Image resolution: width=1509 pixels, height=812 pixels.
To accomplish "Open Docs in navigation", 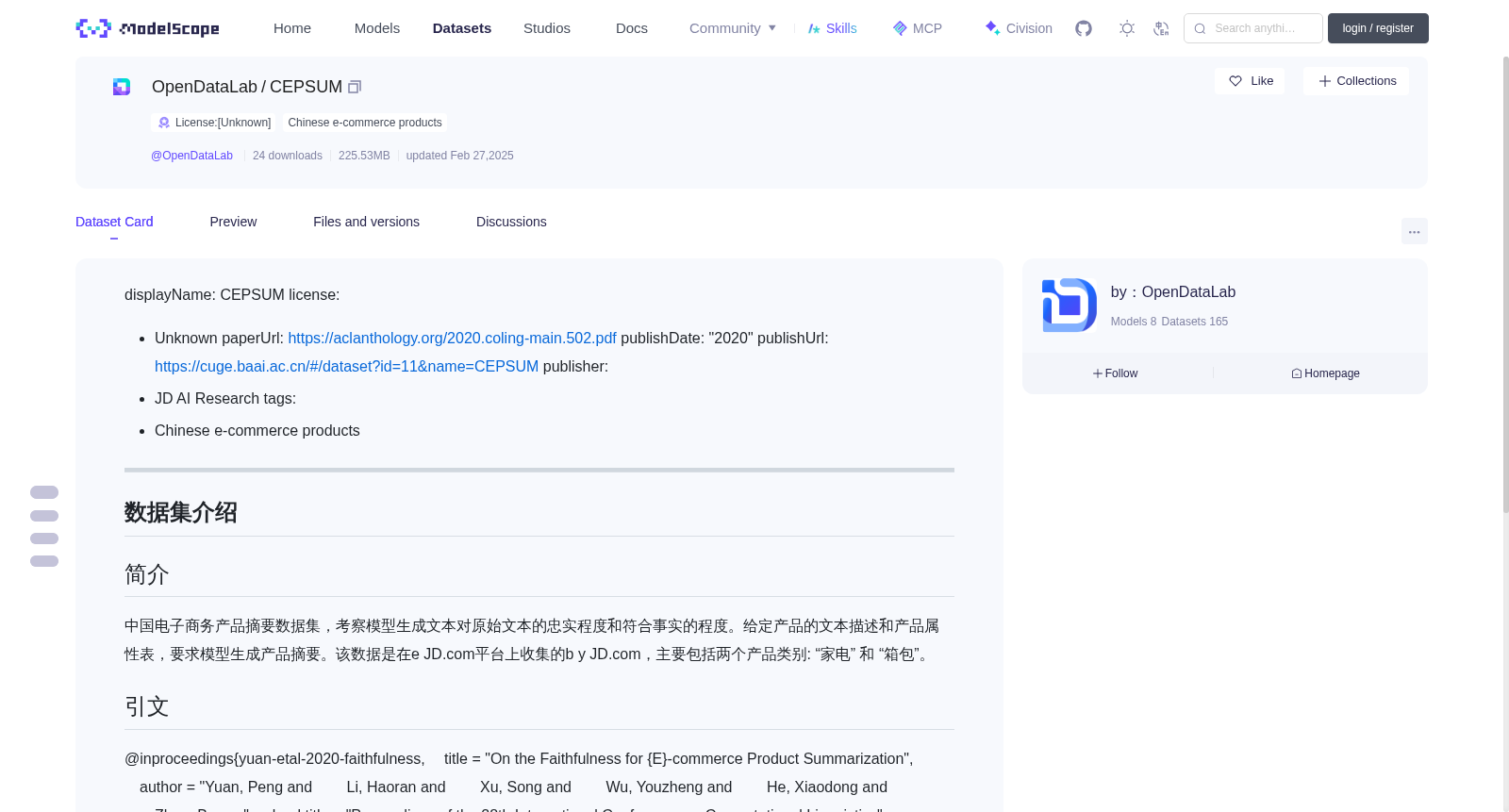I will pyautogui.click(x=632, y=28).
